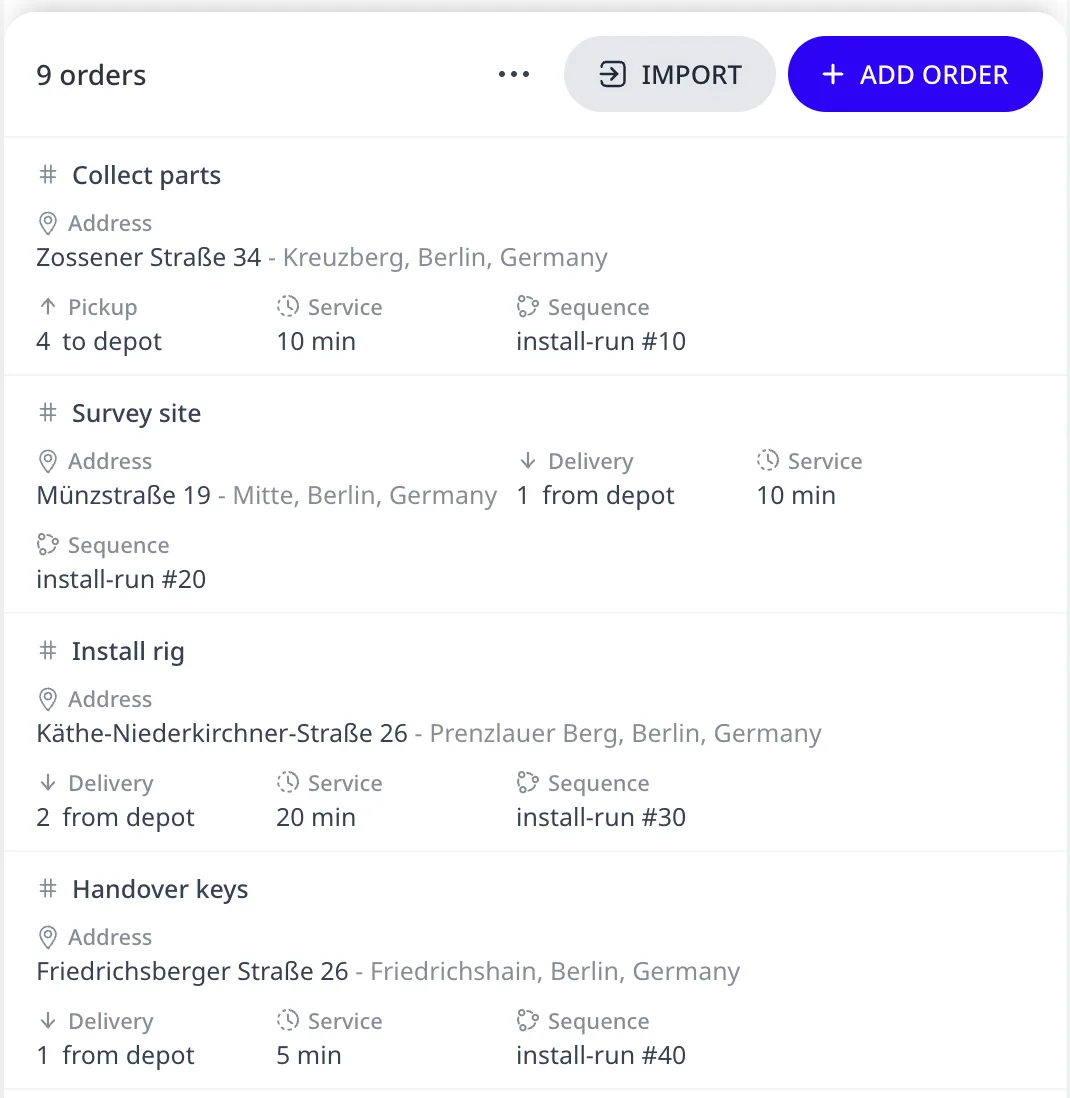Click the Service clock icon in Survey site
Screen dimensions: 1070x1098
tap(767, 461)
